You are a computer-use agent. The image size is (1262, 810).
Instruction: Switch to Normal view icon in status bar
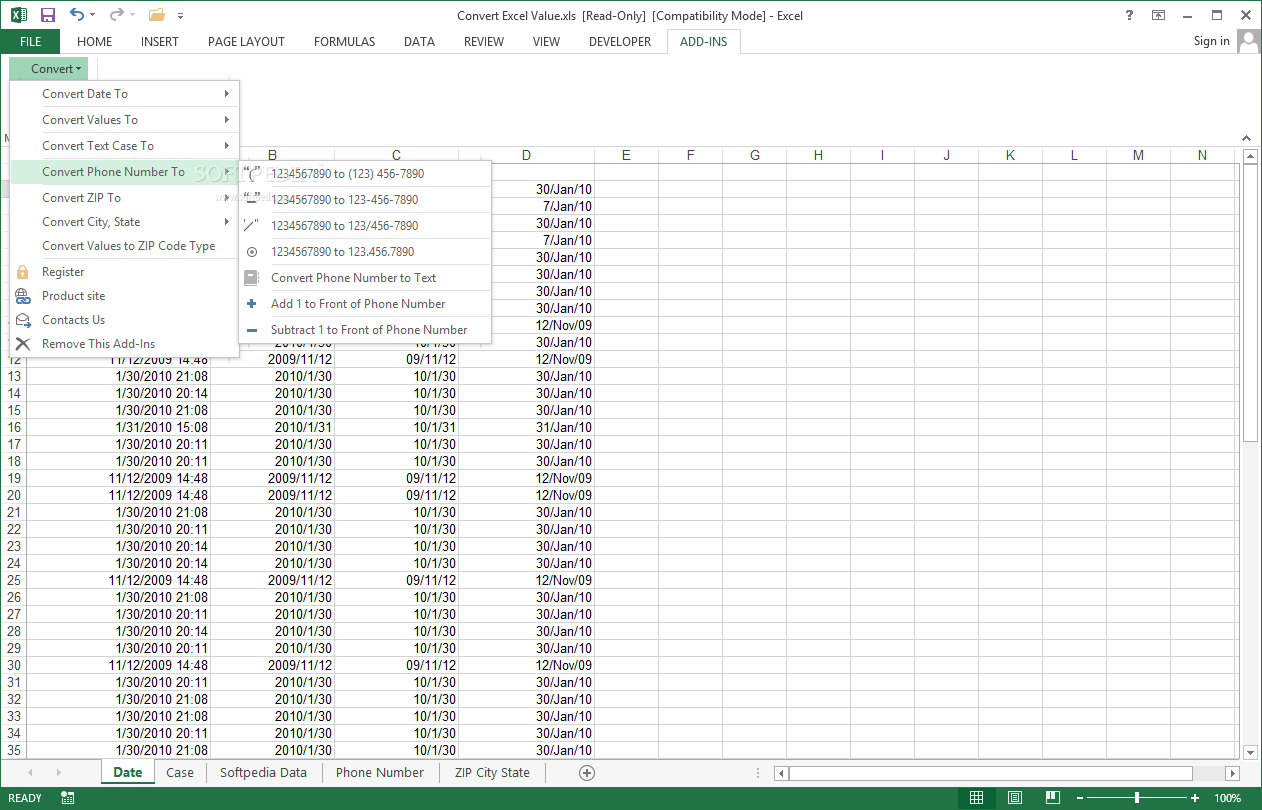(x=976, y=798)
